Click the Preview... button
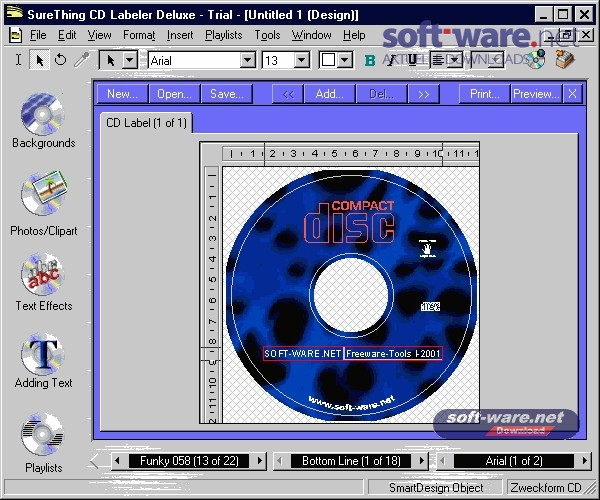This screenshot has height=500, width=600. coord(536,94)
